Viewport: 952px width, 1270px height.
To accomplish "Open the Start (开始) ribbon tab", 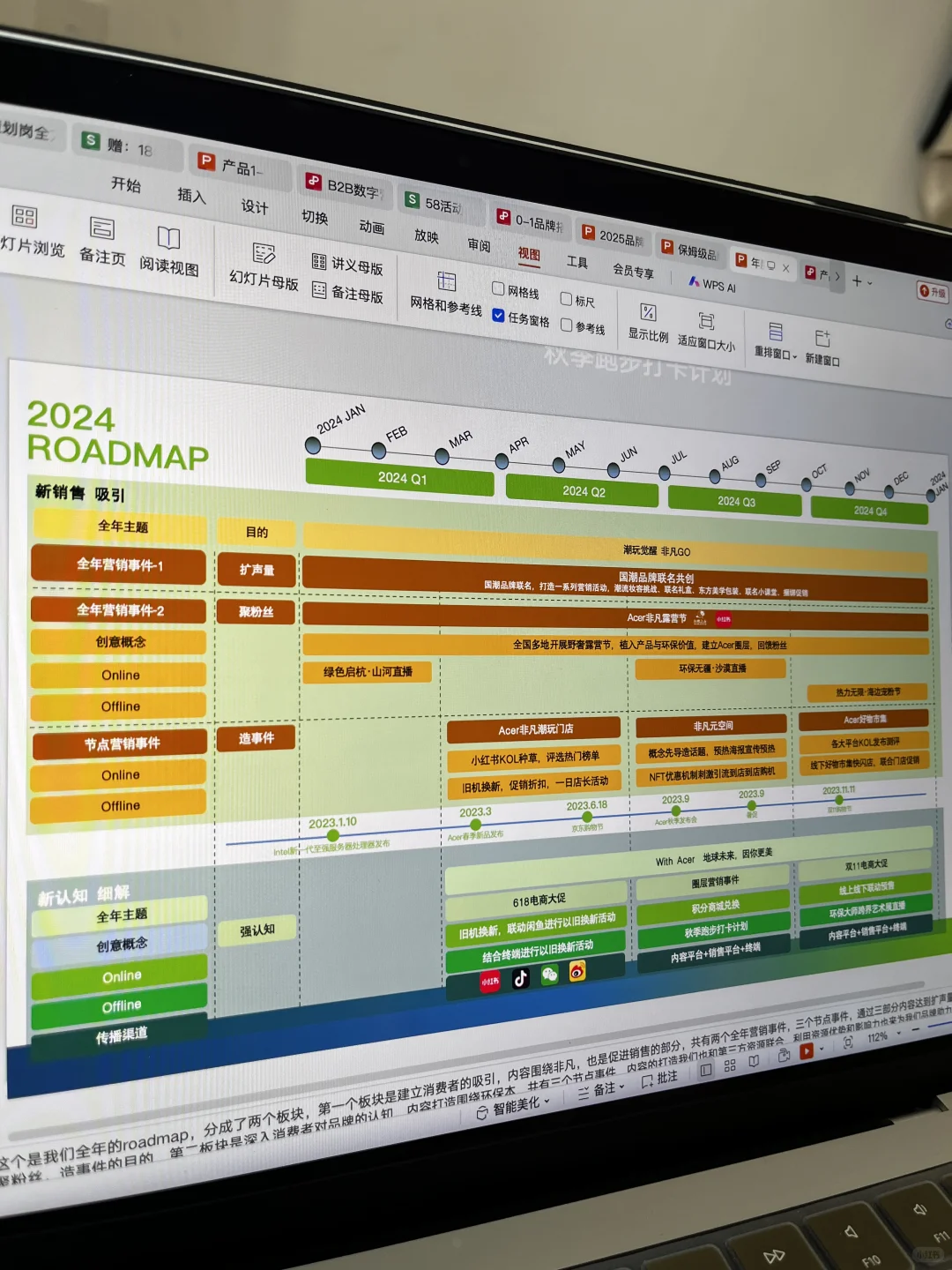I will coord(126,184).
